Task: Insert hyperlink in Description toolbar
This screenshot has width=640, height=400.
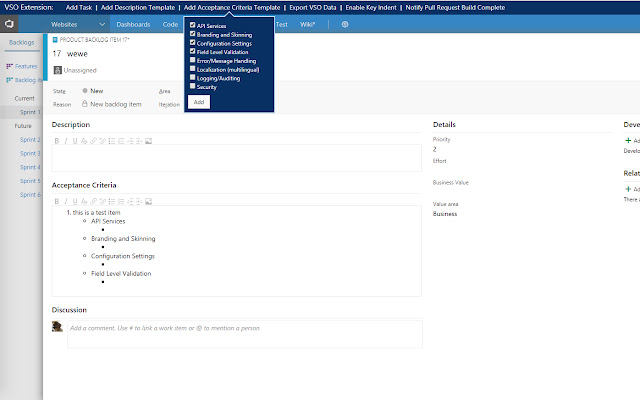Action: pos(93,141)
